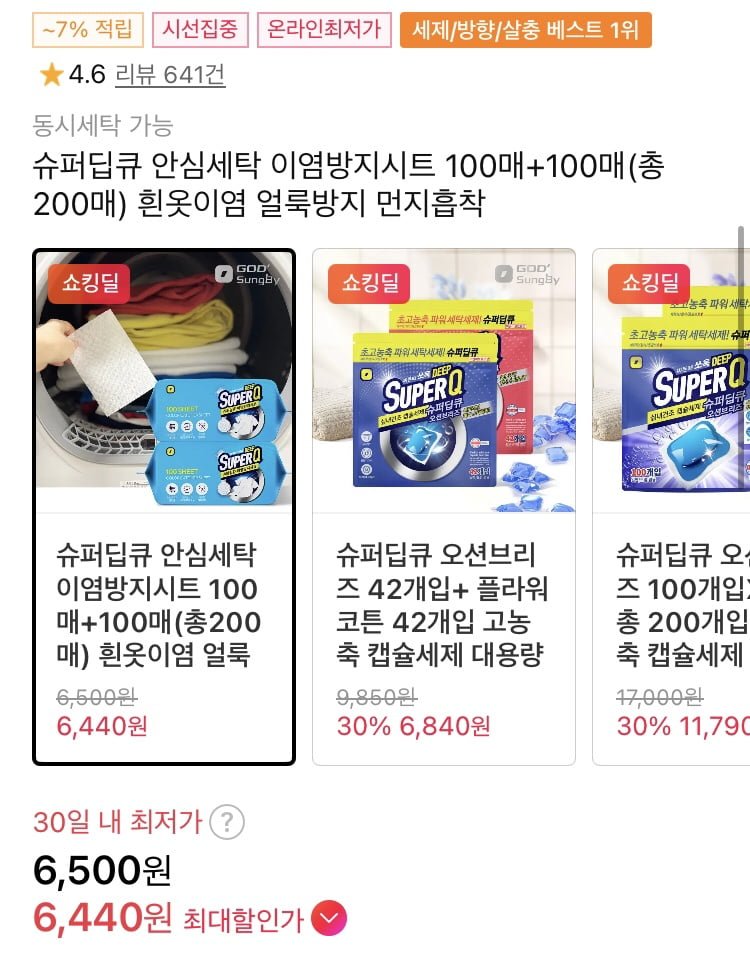This screenshot has height=960, width=750.
Task: Open 세제/방향/살충 베스트 1위 ranking tag
Action: tap(525, 29)
